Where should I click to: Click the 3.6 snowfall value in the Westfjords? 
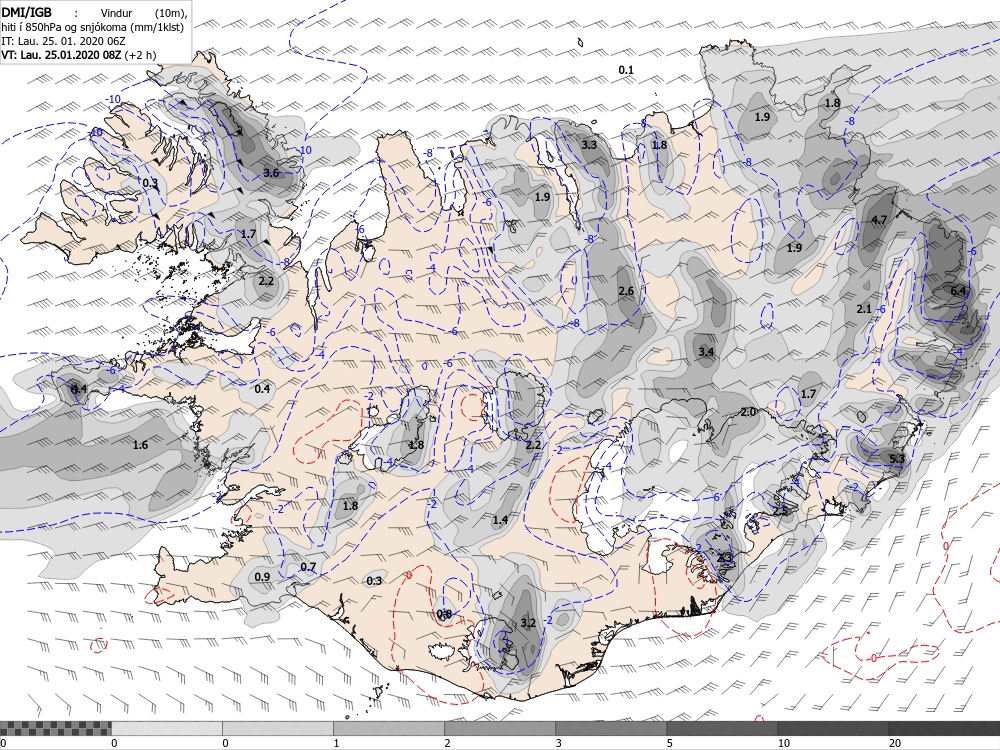pyautogui.click(x=271, y=173)
